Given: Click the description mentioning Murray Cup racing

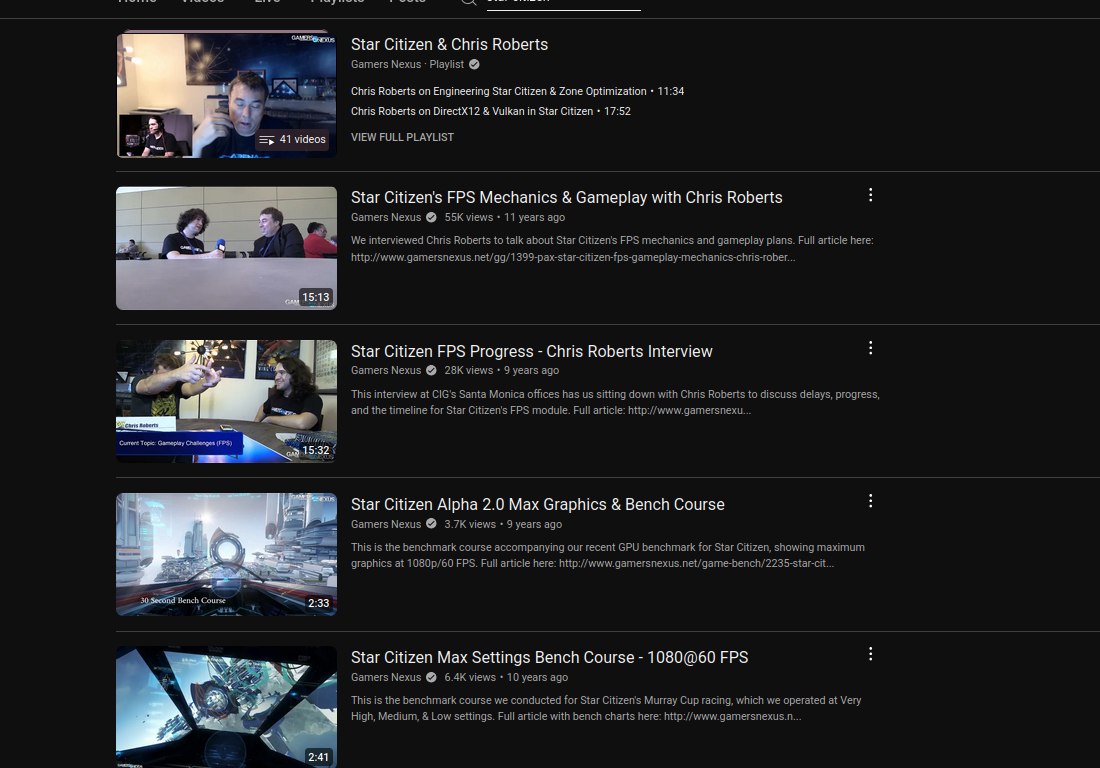Looking at the screenshot, I should tap(606, 708).
